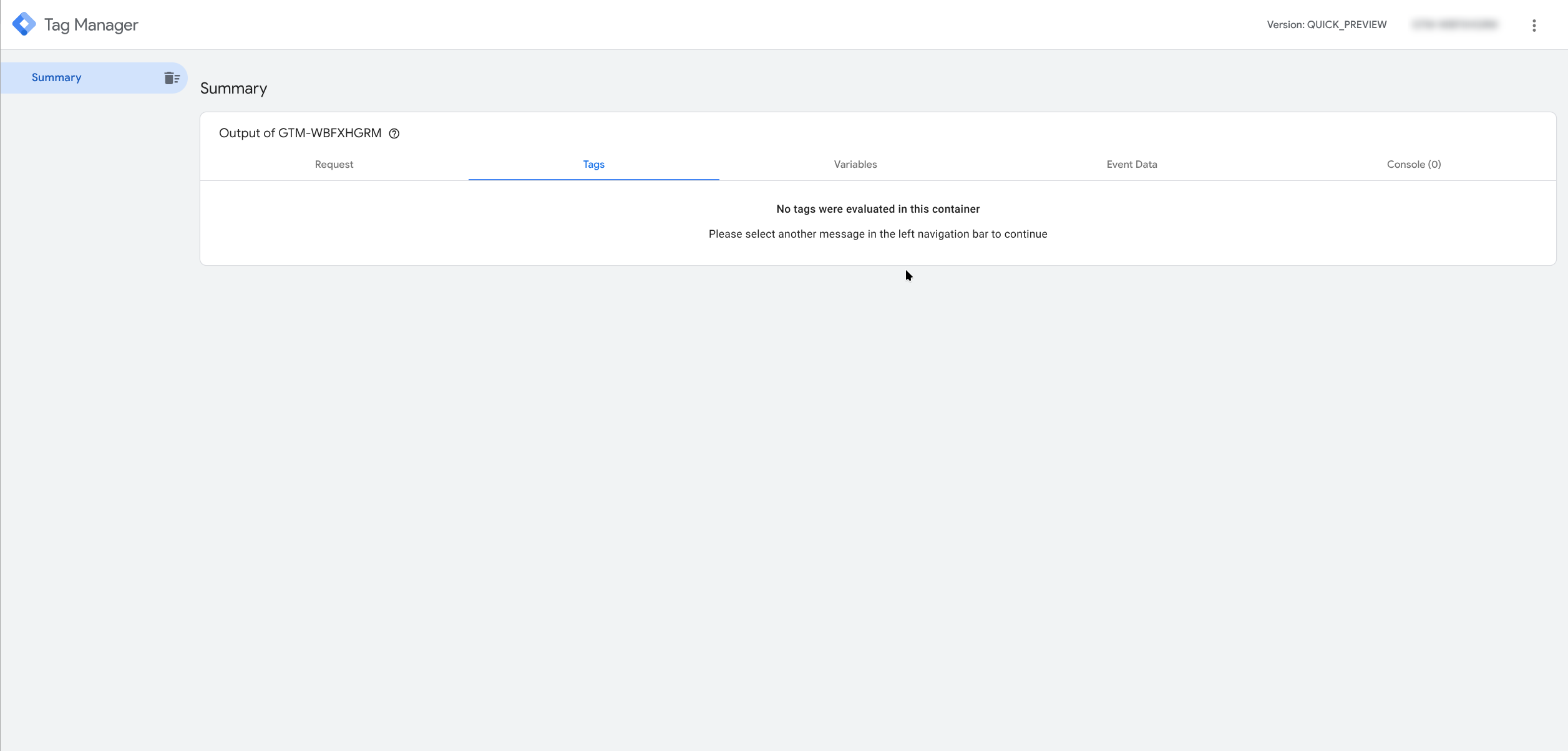Click the 'Please select another message' text
Screen dimensions: 1568x751
point(877,235)
